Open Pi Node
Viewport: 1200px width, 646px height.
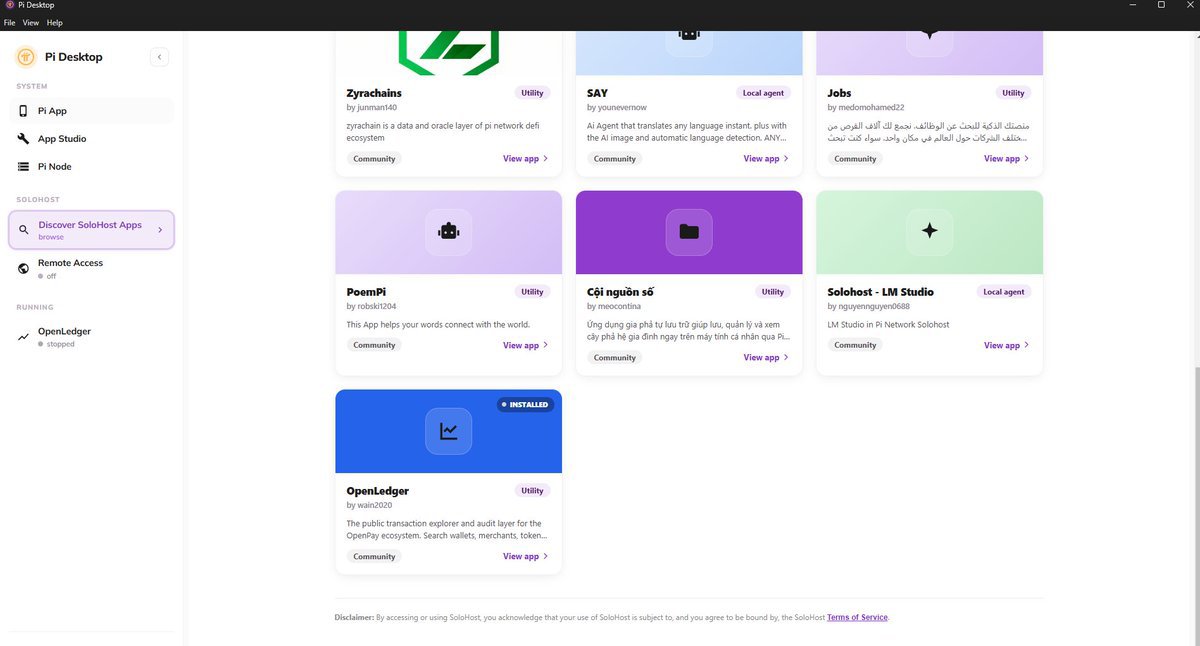(91, 167)
